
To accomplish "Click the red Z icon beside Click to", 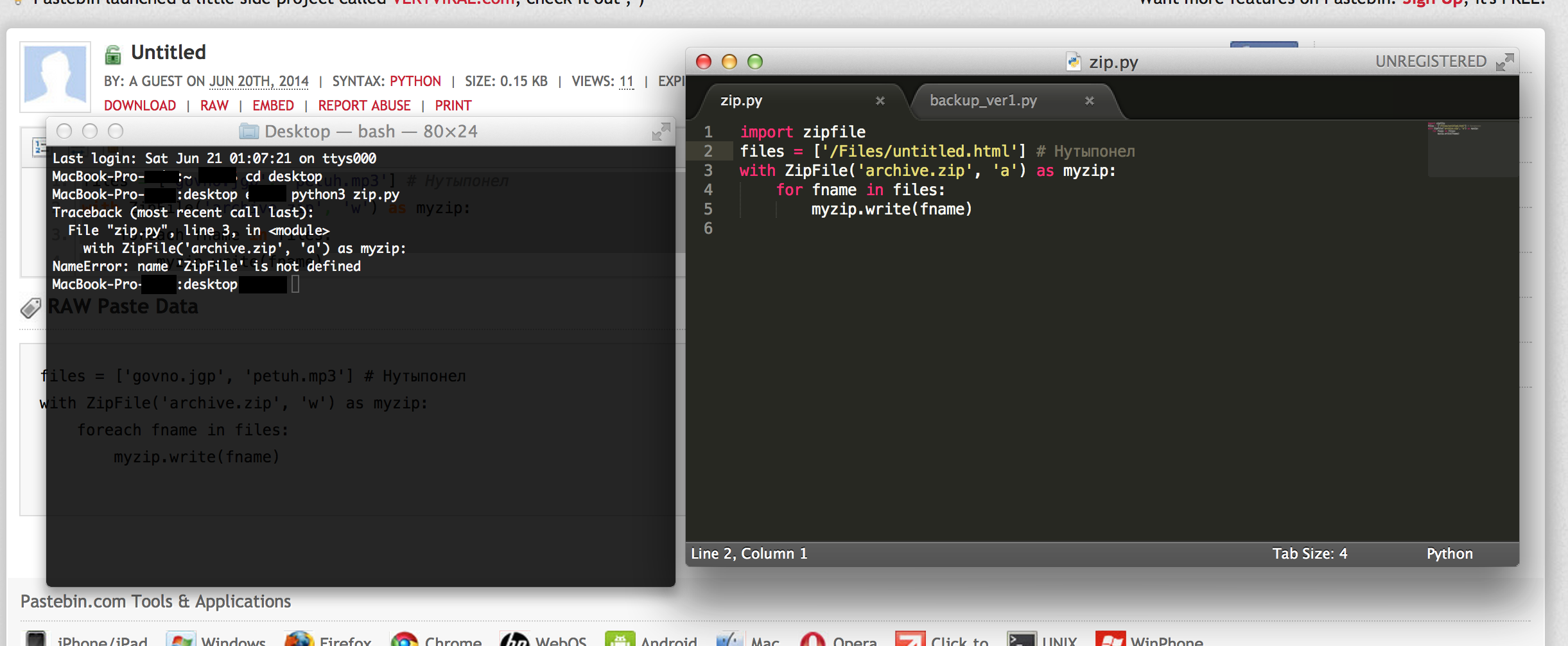I will [x=910, y=640].
